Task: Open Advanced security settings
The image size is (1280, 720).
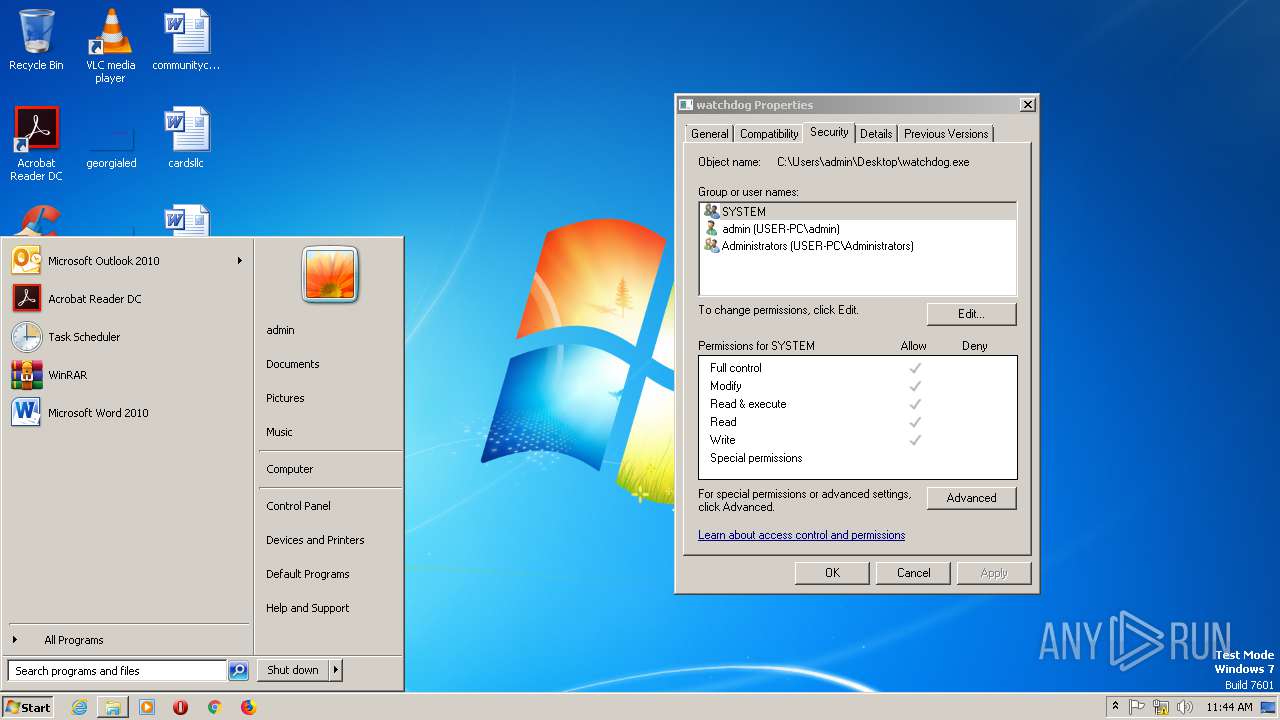Action: pyautogui.click(x=971, y=498)
